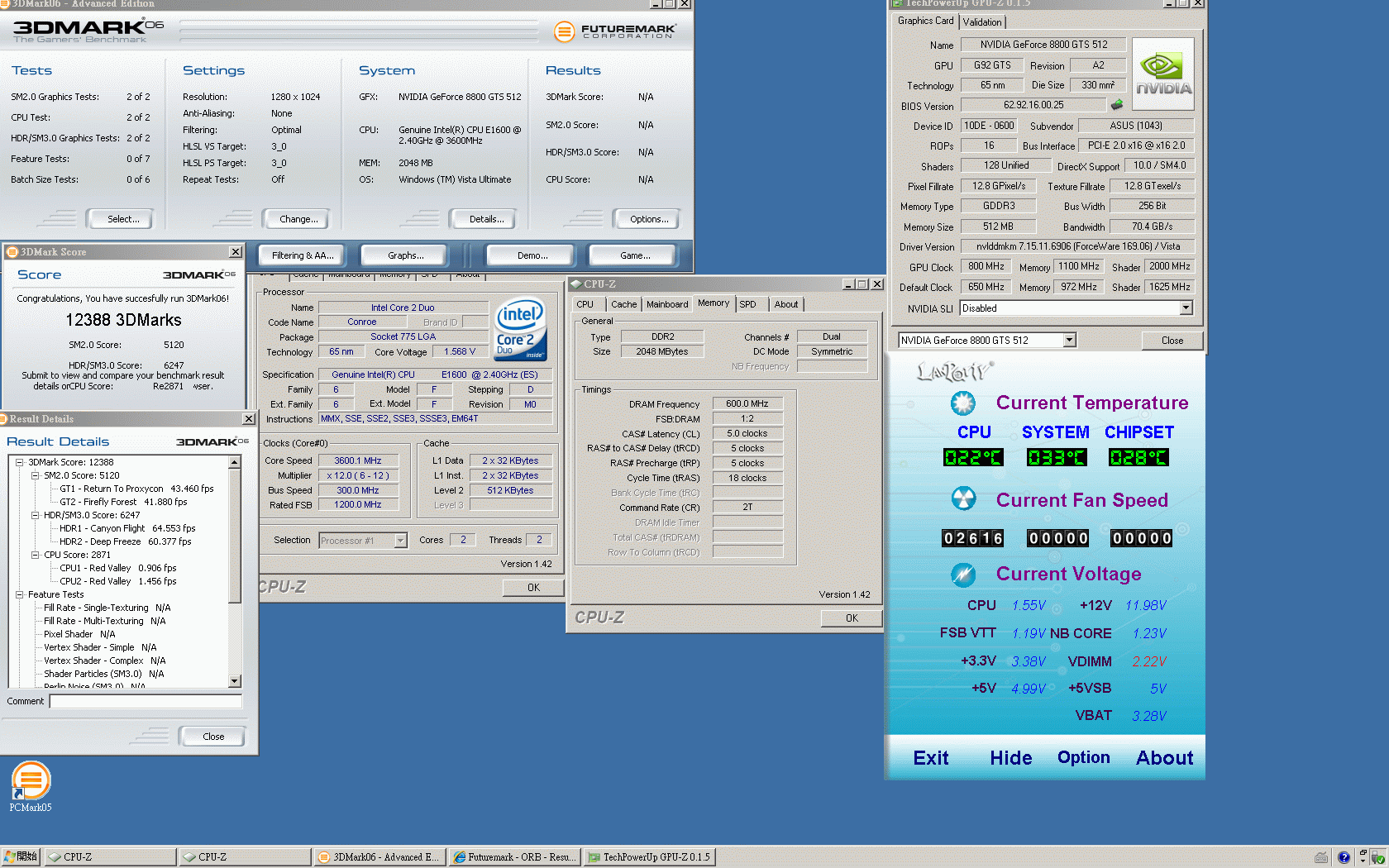1389x868 pixels.
Task: Click the keyboard icon in system tray
Action: 1321,857
